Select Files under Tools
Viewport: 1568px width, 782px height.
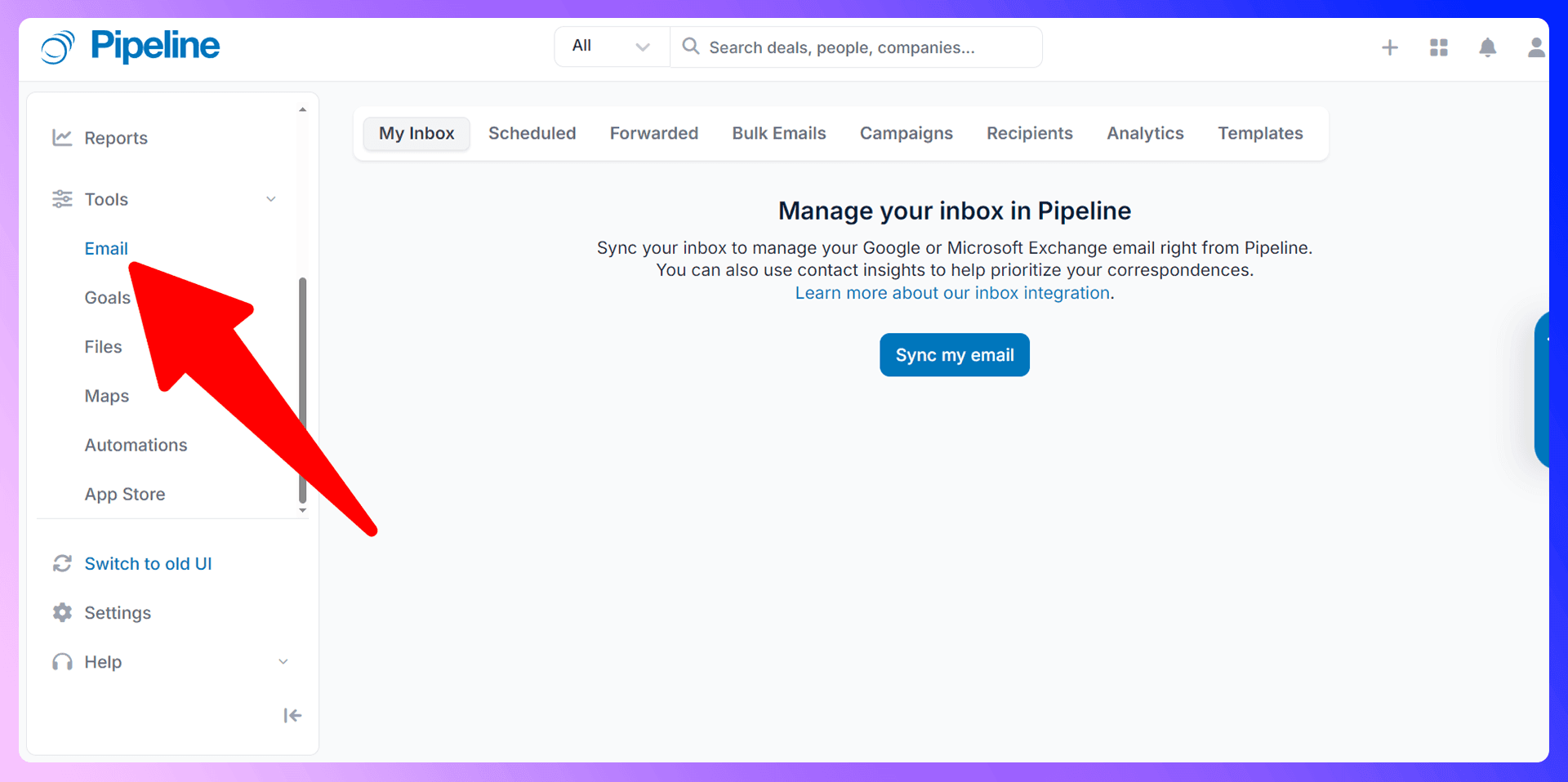click(x=103, y=346)
